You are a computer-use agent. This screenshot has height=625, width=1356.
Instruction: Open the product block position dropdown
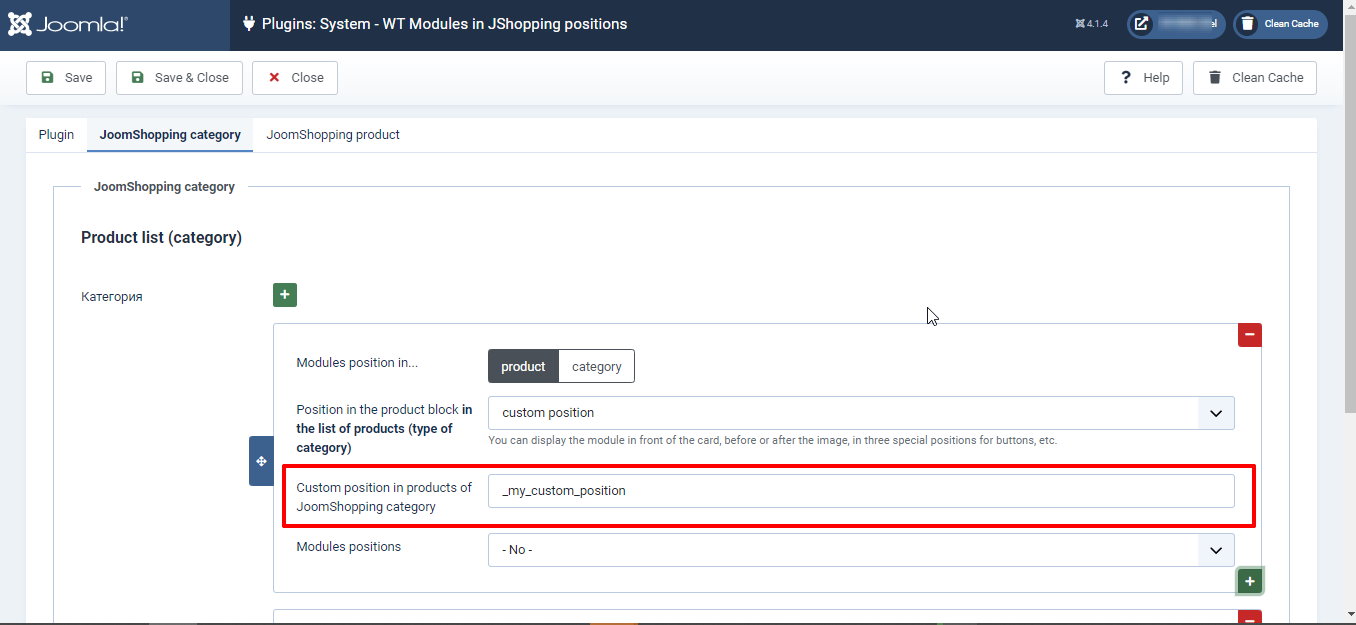coord(860,413)
